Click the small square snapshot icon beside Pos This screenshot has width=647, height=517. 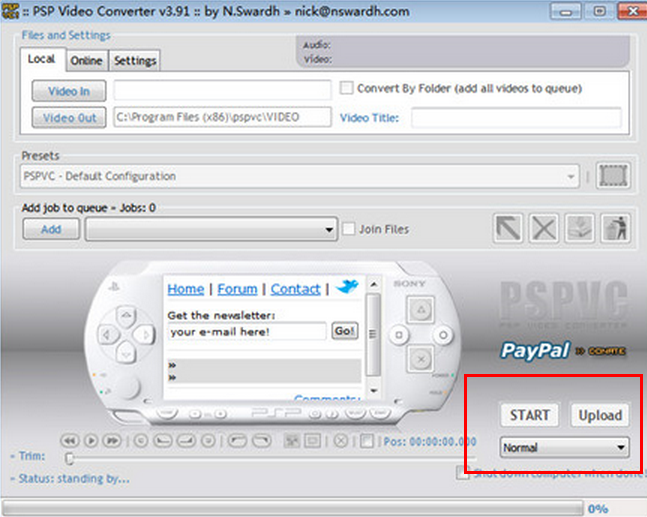pyautogui.click(x=366, y=441)
